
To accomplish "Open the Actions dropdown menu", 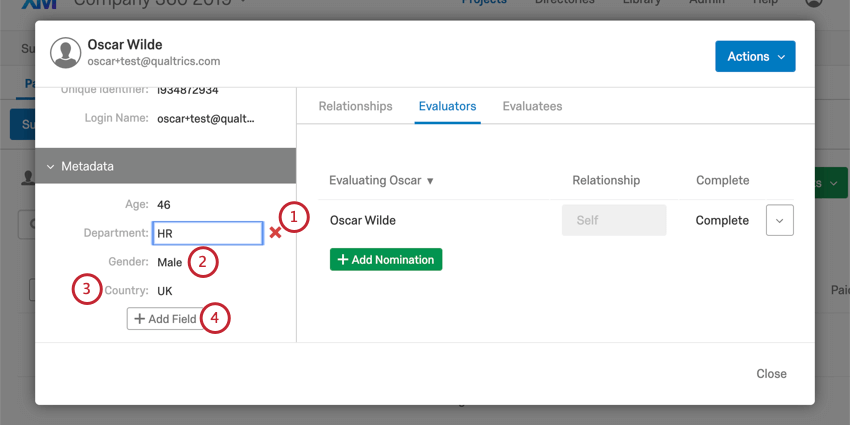I will click(x=755, y=56).
